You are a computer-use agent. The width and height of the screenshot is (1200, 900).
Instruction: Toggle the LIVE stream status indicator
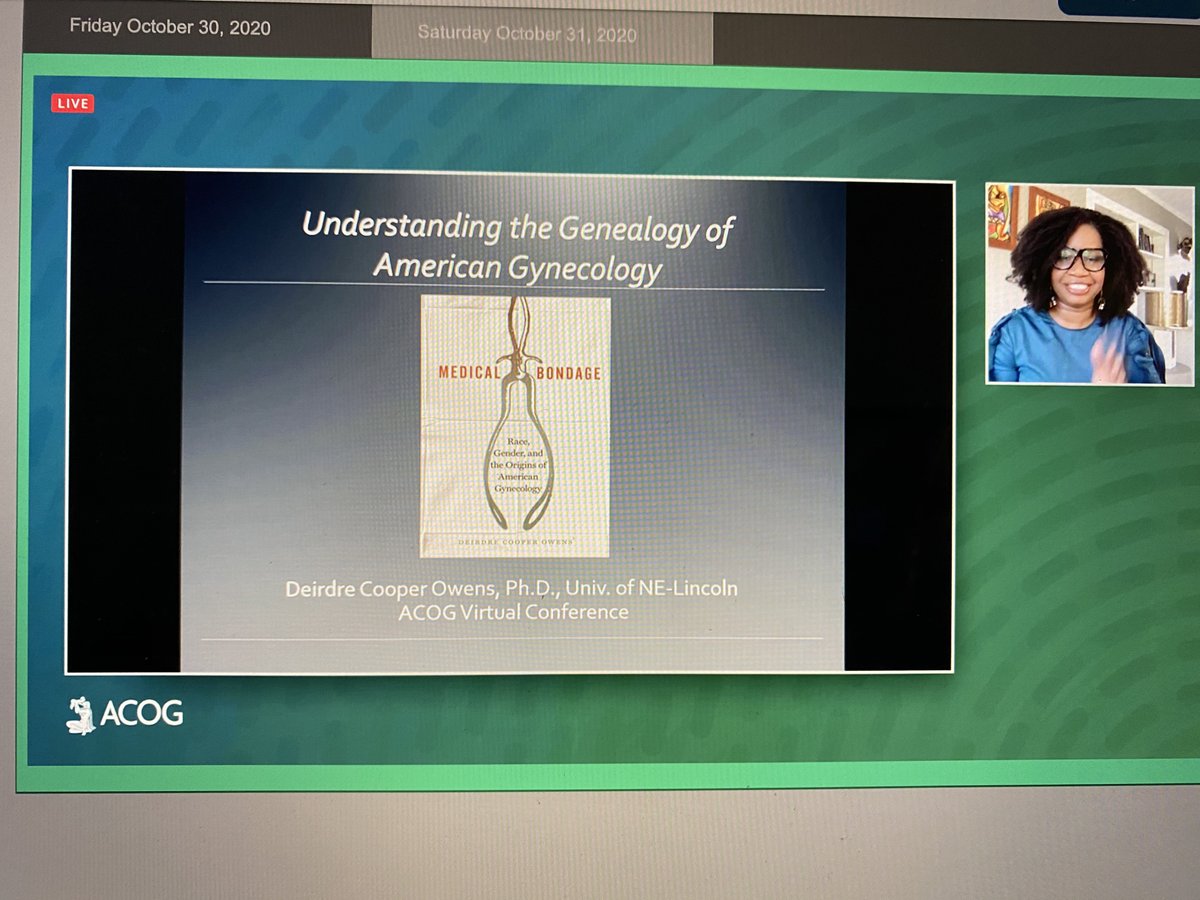(x=72, y=103)
